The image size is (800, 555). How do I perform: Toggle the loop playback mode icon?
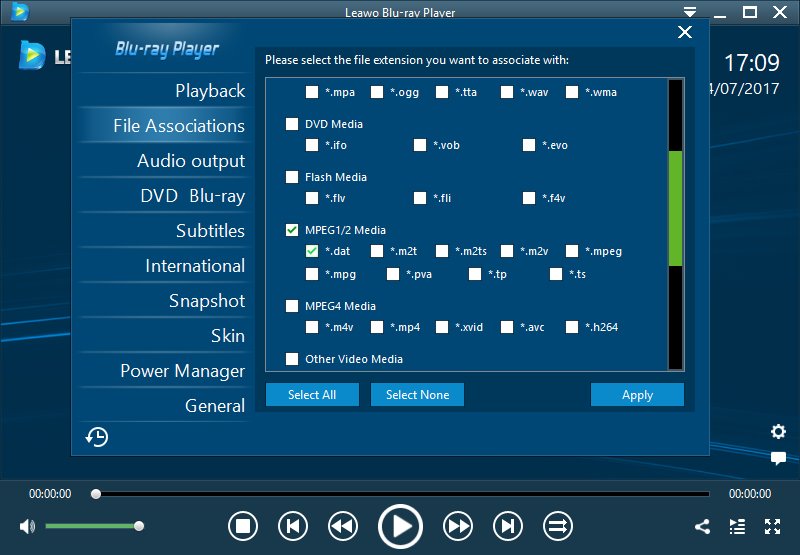(558, 526)
